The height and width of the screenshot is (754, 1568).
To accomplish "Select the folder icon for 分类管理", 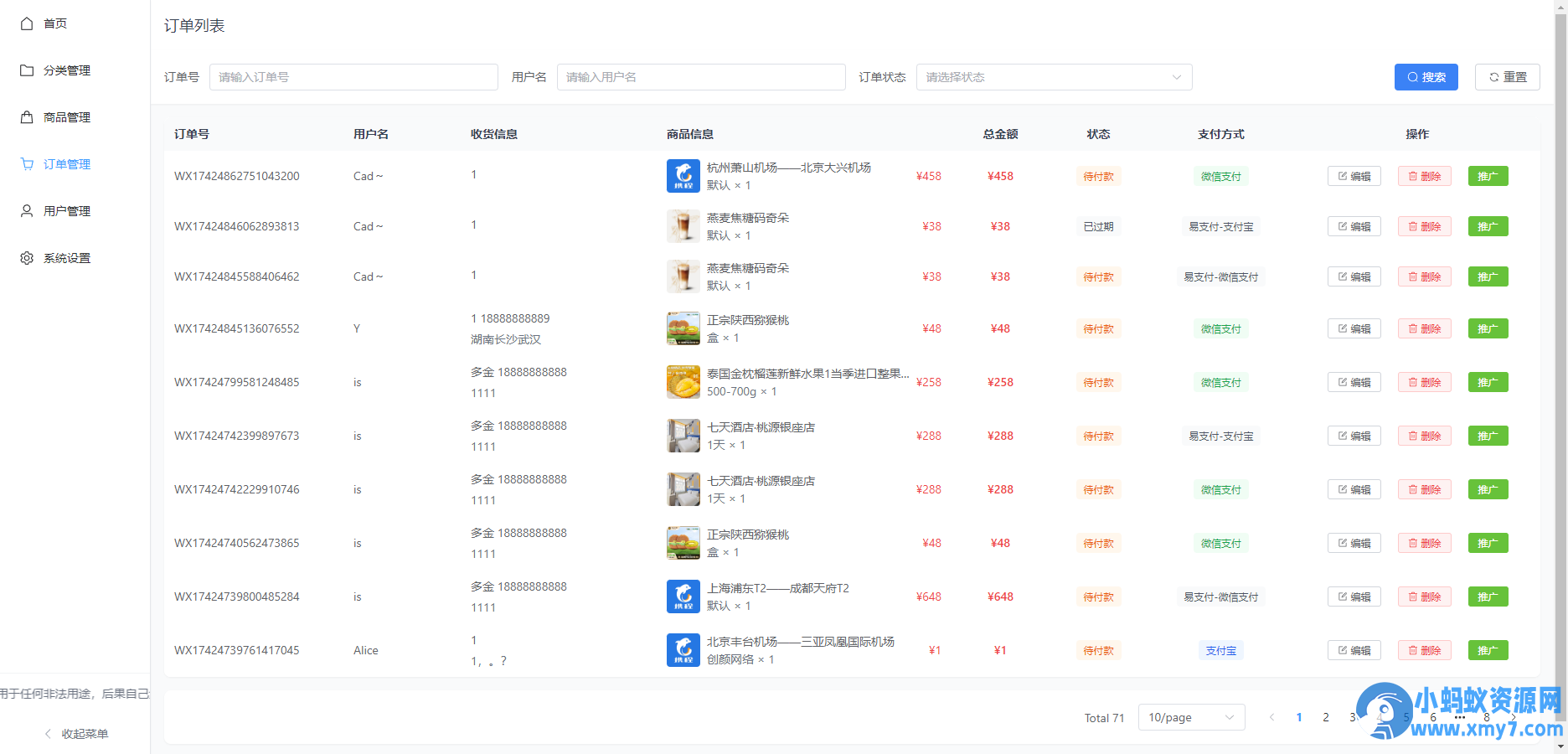I will 26,70.
